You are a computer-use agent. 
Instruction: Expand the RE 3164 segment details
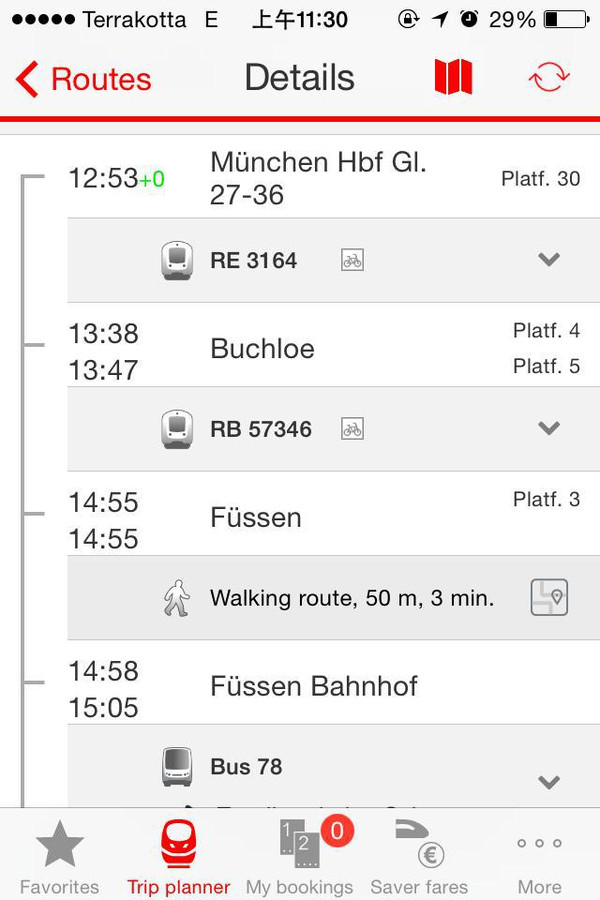point(548,260)
